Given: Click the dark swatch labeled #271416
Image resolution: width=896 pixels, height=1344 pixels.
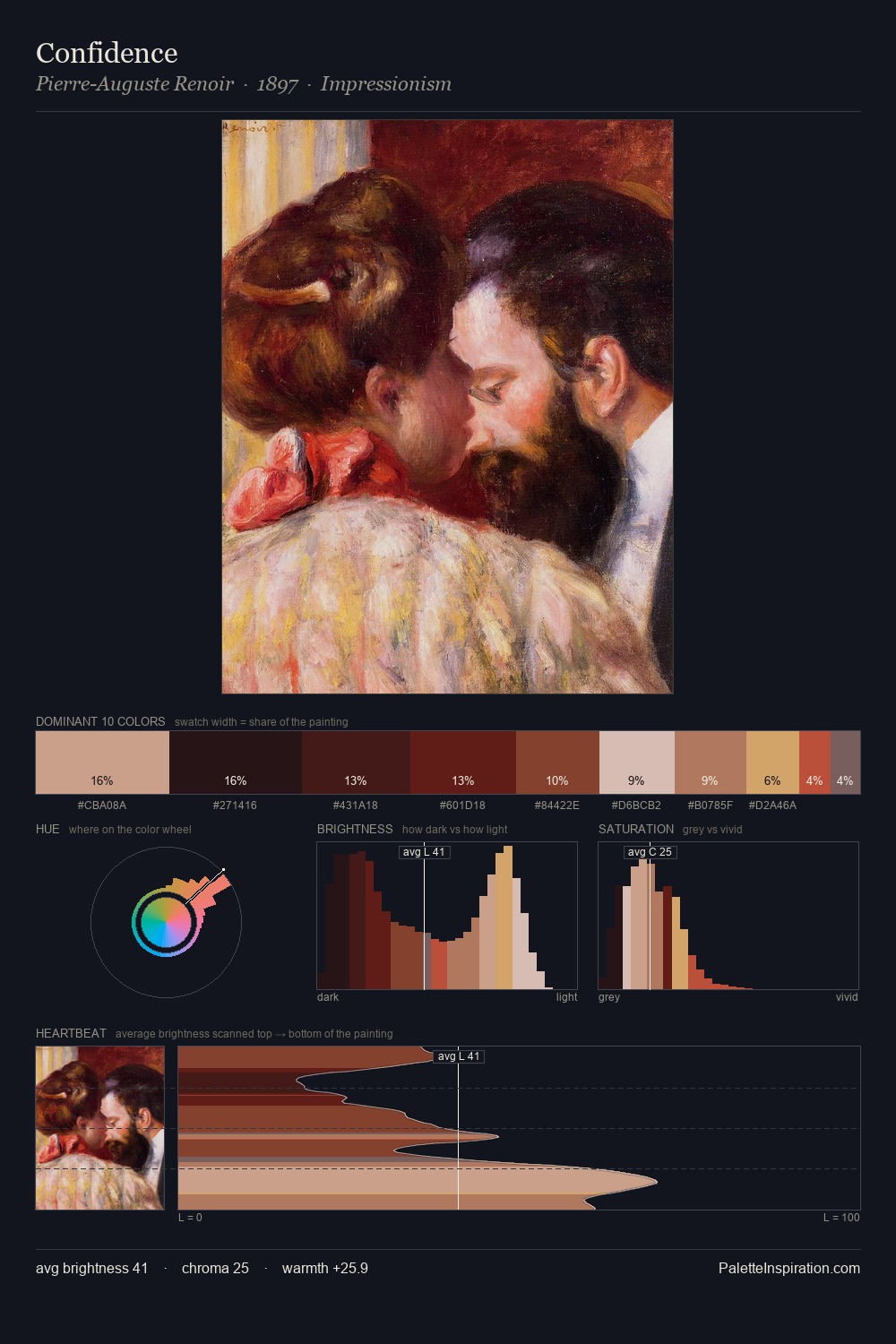Looking at the screenshot, I should tap(236, 762).
